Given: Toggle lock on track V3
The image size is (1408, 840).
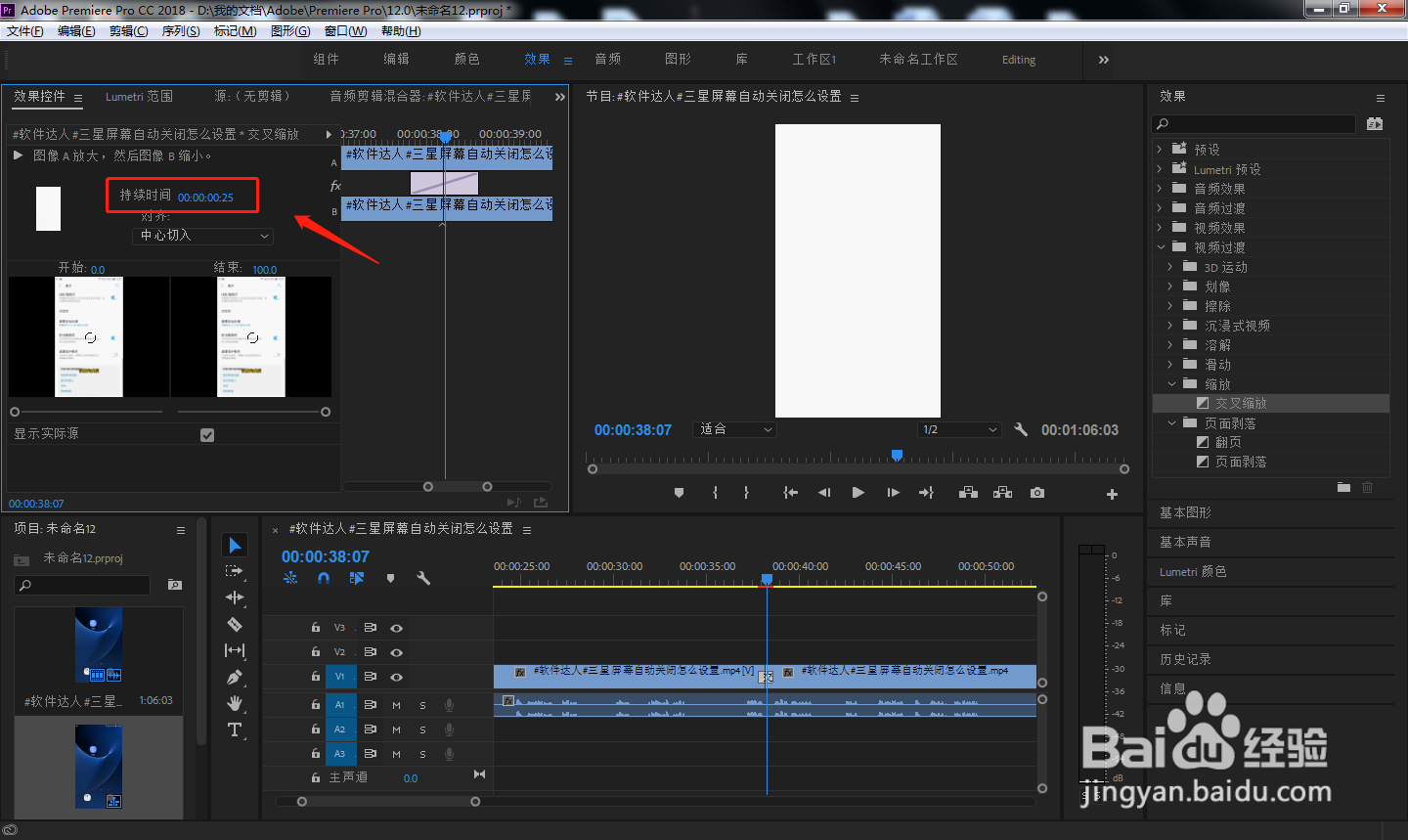Looking at the screenshot, I should pos(315,628).
